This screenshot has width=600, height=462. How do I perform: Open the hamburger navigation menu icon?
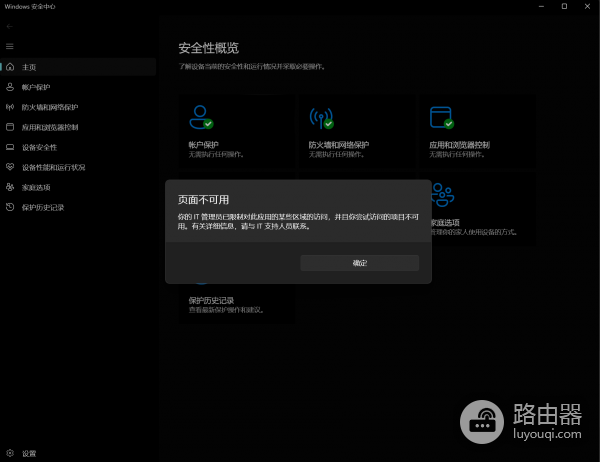pyautogui.click(x=10, y=46)
